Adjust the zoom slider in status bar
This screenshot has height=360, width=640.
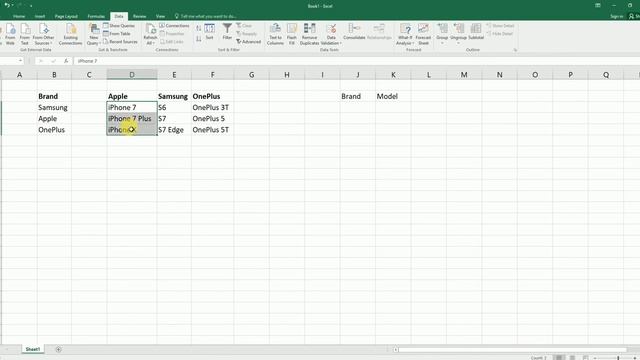[x=618, y=358]
